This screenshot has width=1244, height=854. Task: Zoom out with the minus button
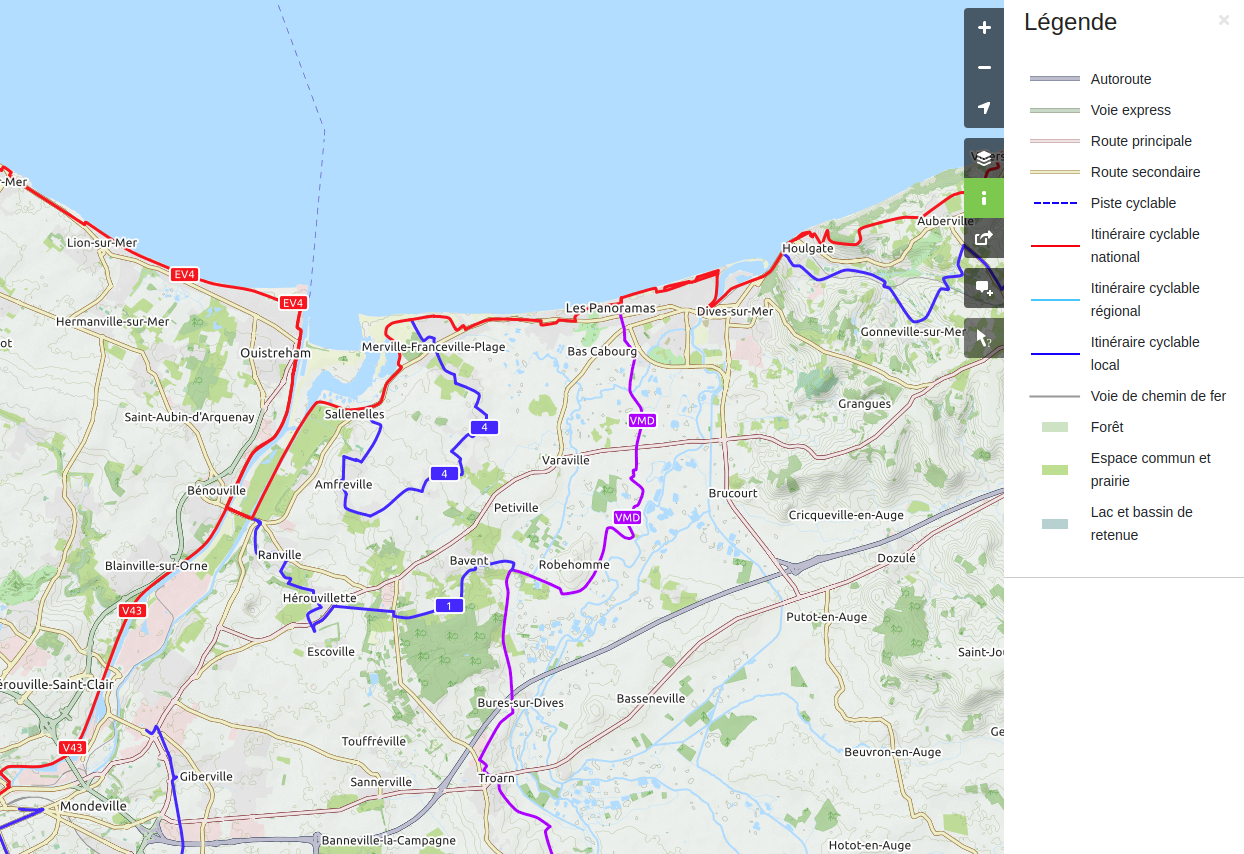(984, 68)
